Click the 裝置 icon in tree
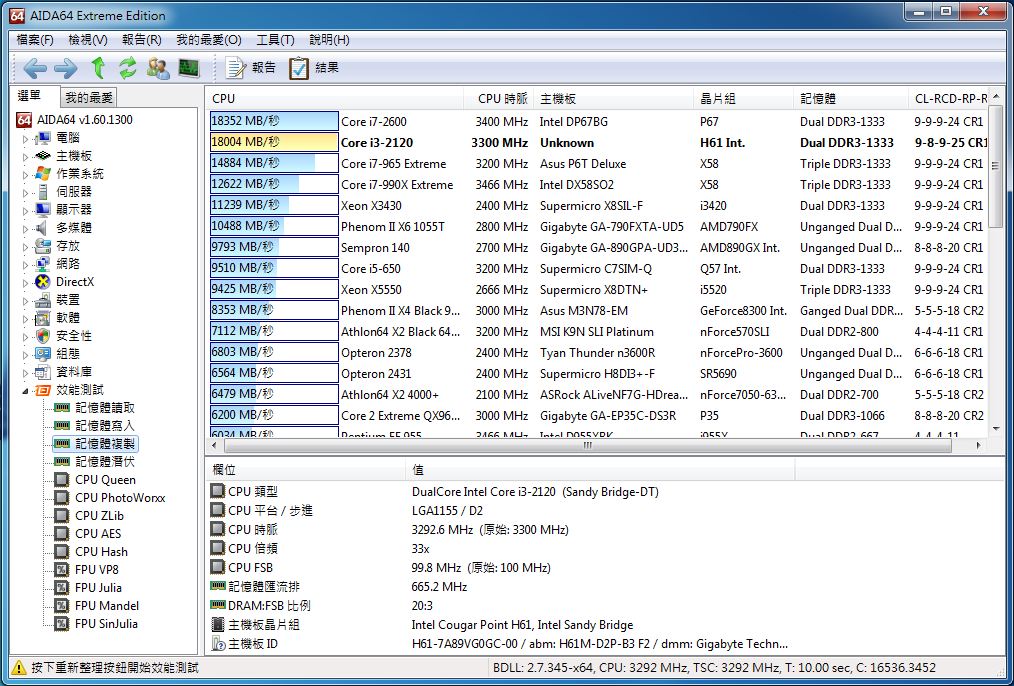1014x686 pixels. [43, 300]
